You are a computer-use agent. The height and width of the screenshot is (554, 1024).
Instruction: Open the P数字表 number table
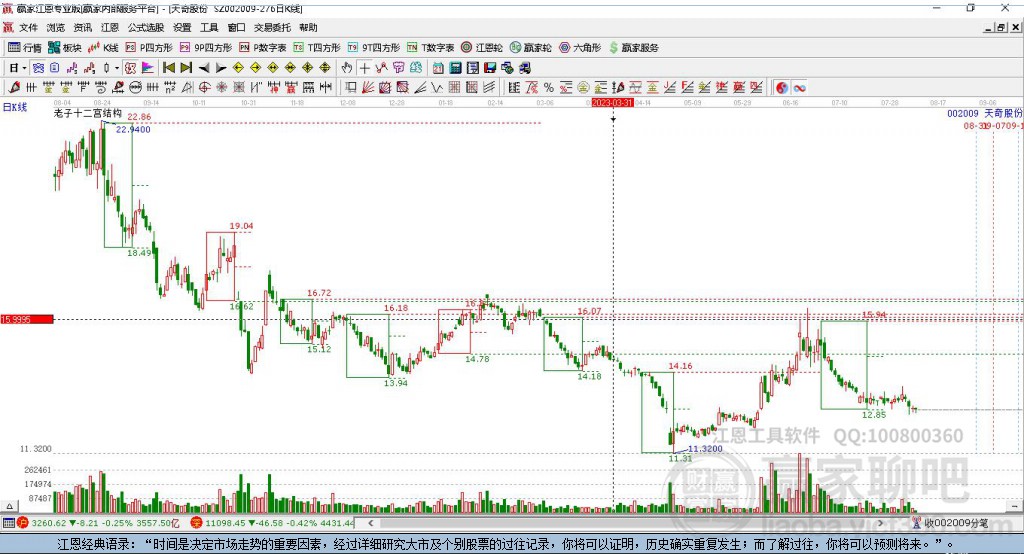click(263, 48)
